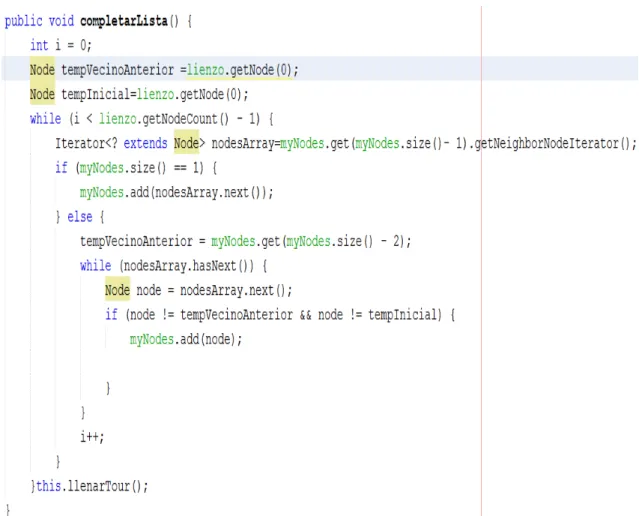
Task: Click myNodes in 'myNodes.add(nodesArray.next())'
Action: coord(101,192)
